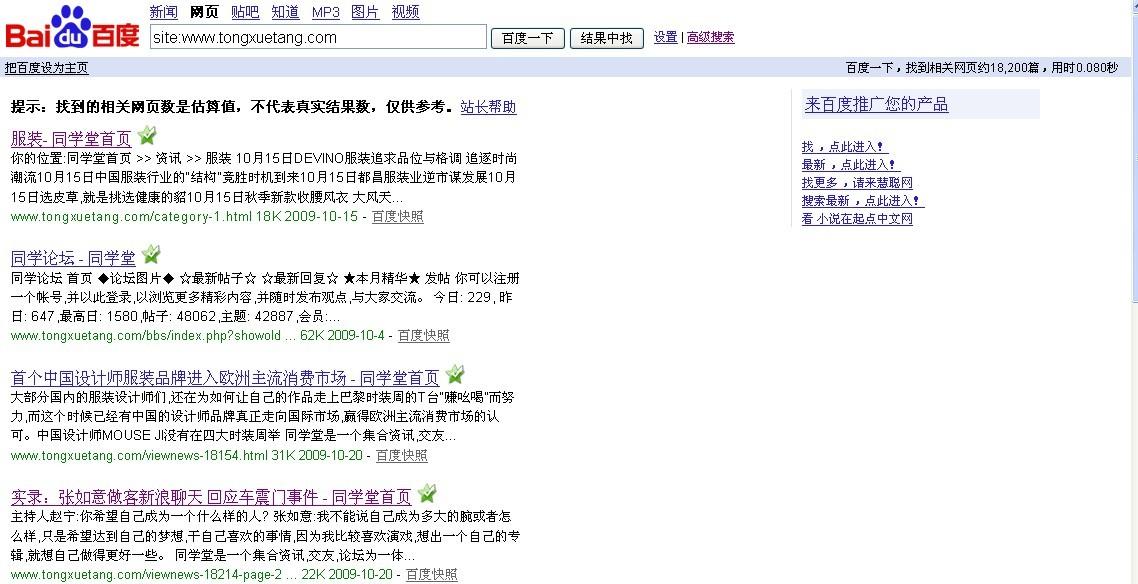Click sidebar ad 最新，点此进入！
The width and height of the screenshot is (1138, 584).
[x=851, y=165]
